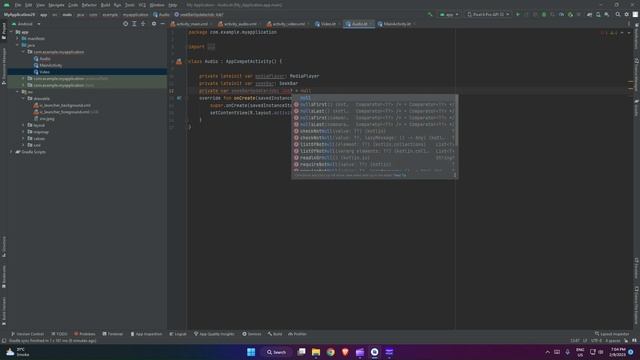The height and width of the screenshot is (360, 640).
Task: Expand the manifests folder
Action: tap(18, 39)
